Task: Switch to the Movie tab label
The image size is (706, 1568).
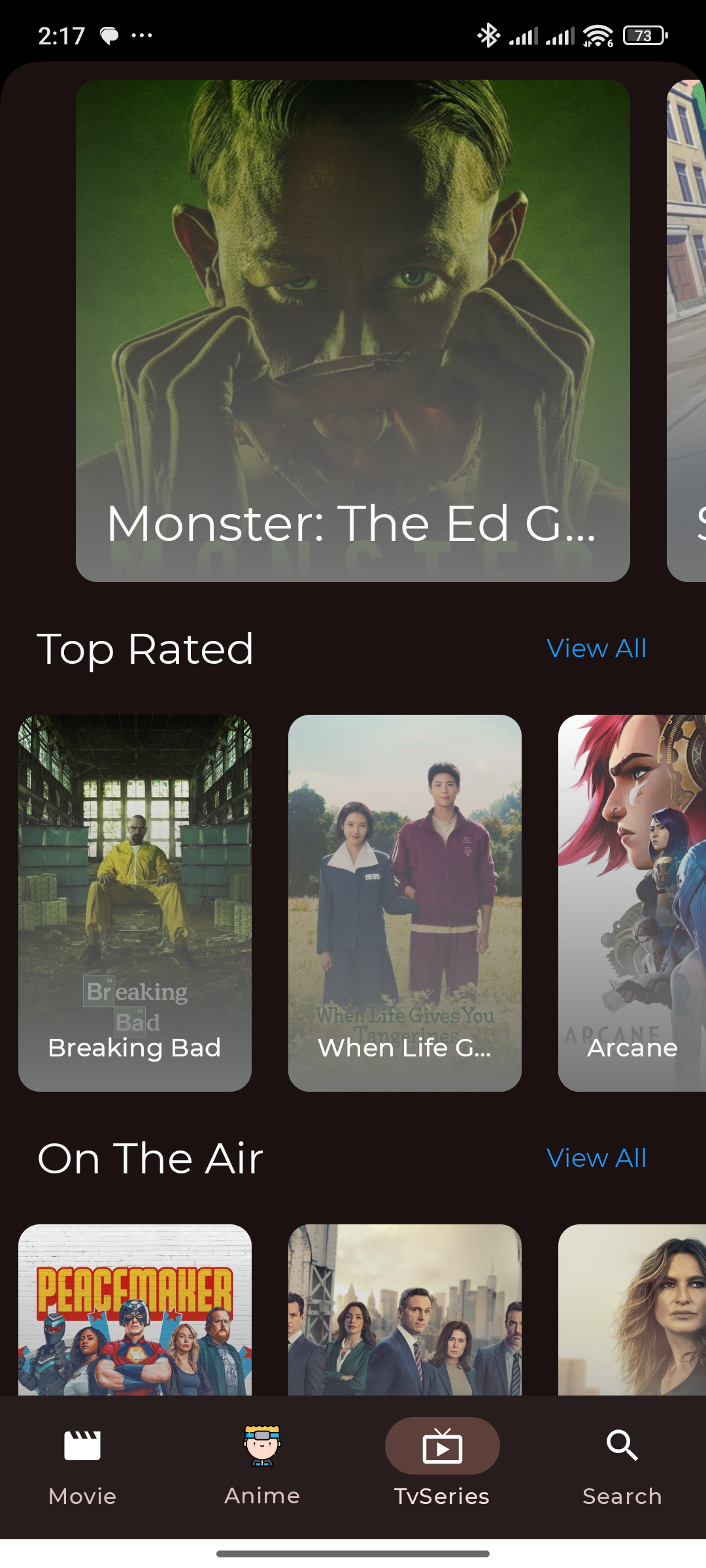Action: tap(82, 1496)
